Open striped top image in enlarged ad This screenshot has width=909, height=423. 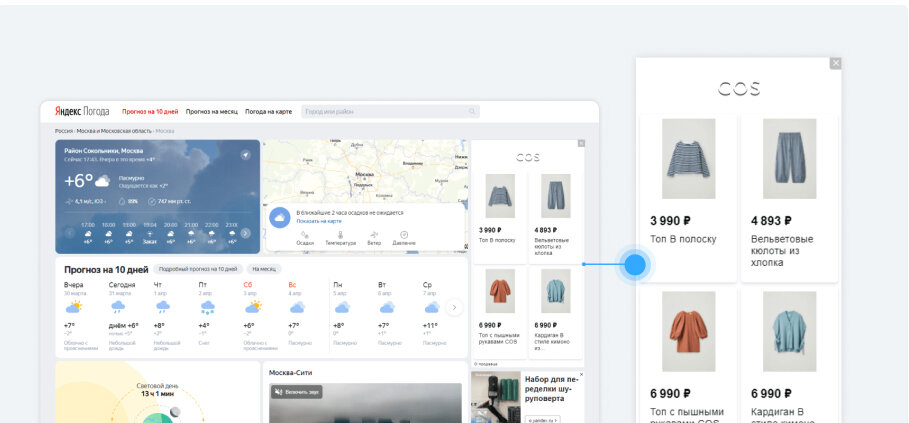689,159
